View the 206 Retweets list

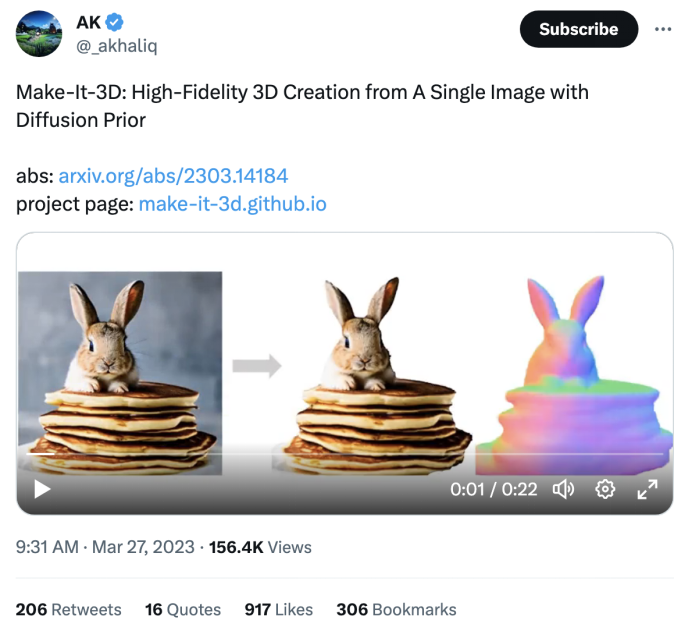tap(68, 609)
